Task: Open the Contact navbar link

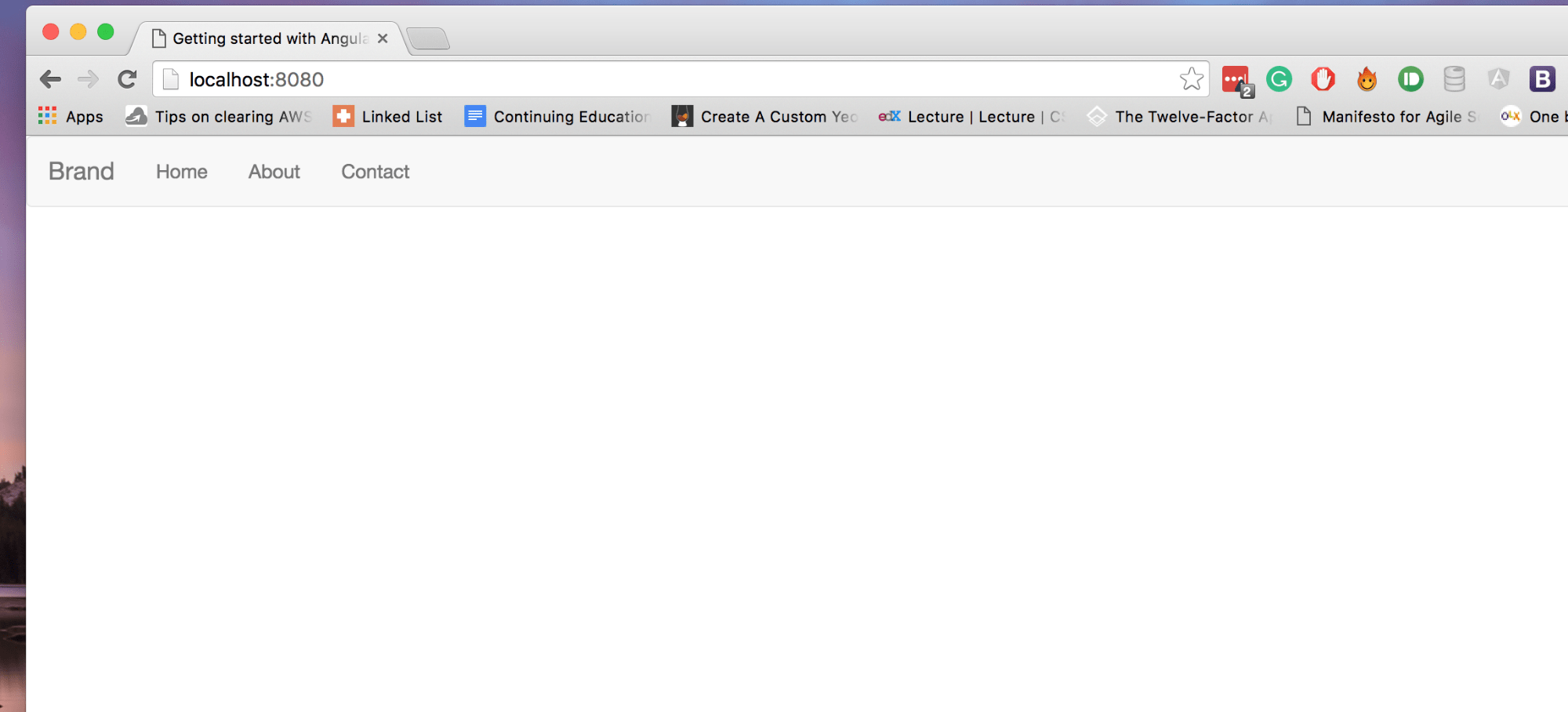Action: point(376,172)
